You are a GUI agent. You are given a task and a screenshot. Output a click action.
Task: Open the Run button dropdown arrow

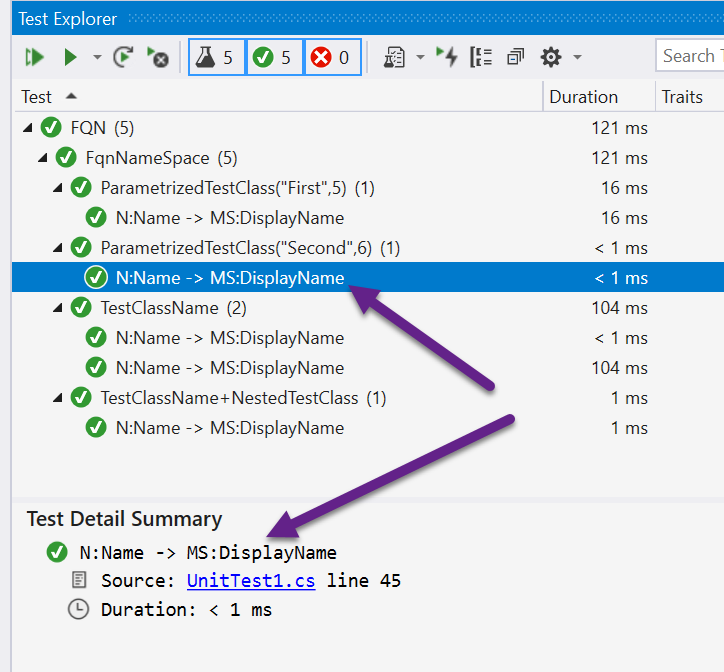(x=97, y=58)
